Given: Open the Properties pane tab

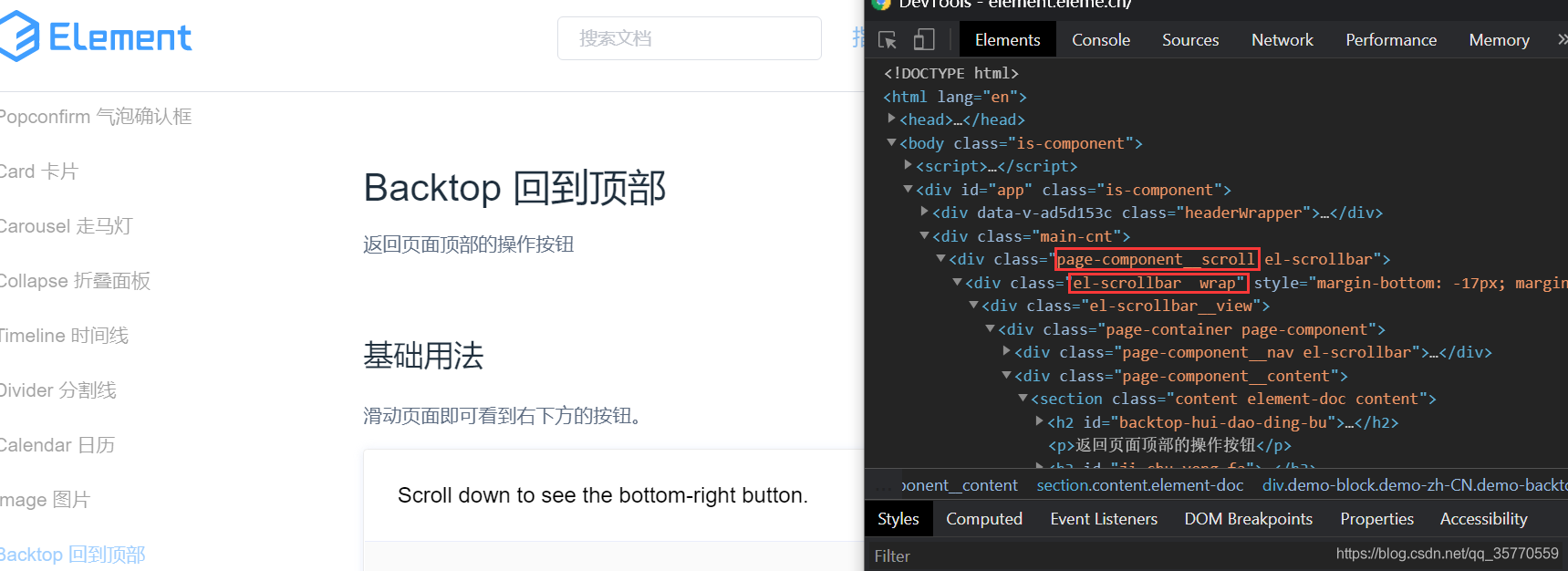Looking at the screenshot, I should coord(1376,519).
